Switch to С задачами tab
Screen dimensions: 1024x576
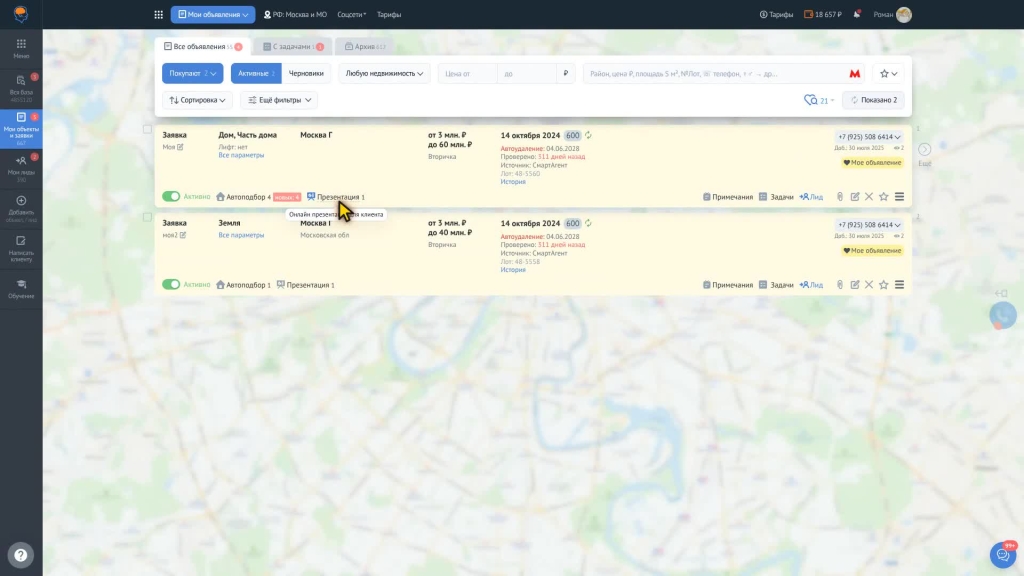(x=293, y=46)
